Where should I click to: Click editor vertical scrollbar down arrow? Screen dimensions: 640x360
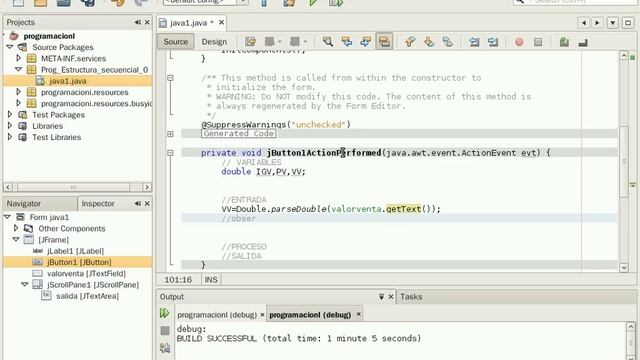coord(624,268)
